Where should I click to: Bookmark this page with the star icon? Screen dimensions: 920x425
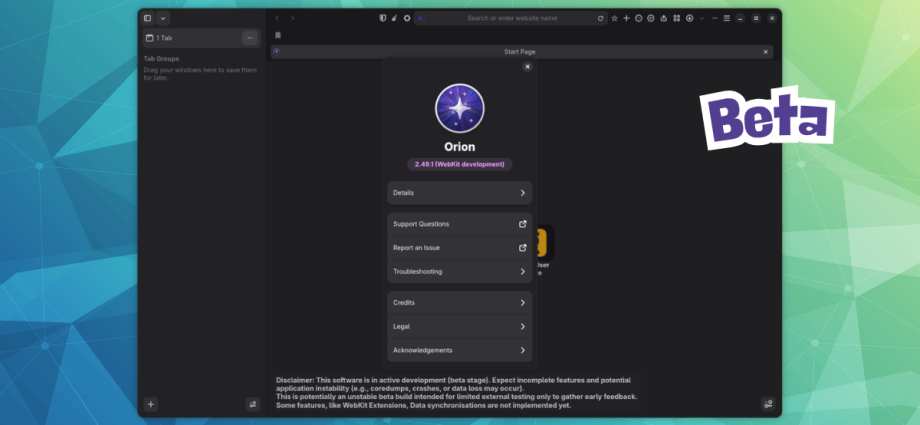pyautogui.click(x=614, y=18)
